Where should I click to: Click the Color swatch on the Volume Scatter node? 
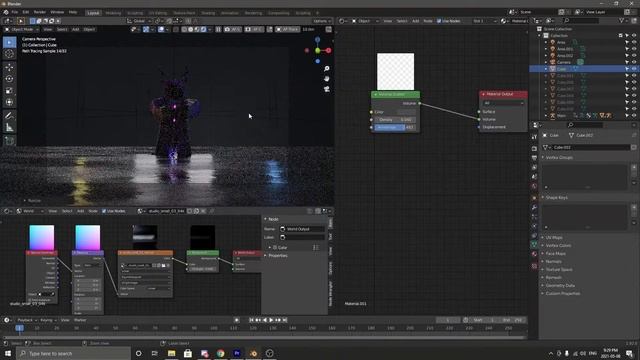(406, 112)
